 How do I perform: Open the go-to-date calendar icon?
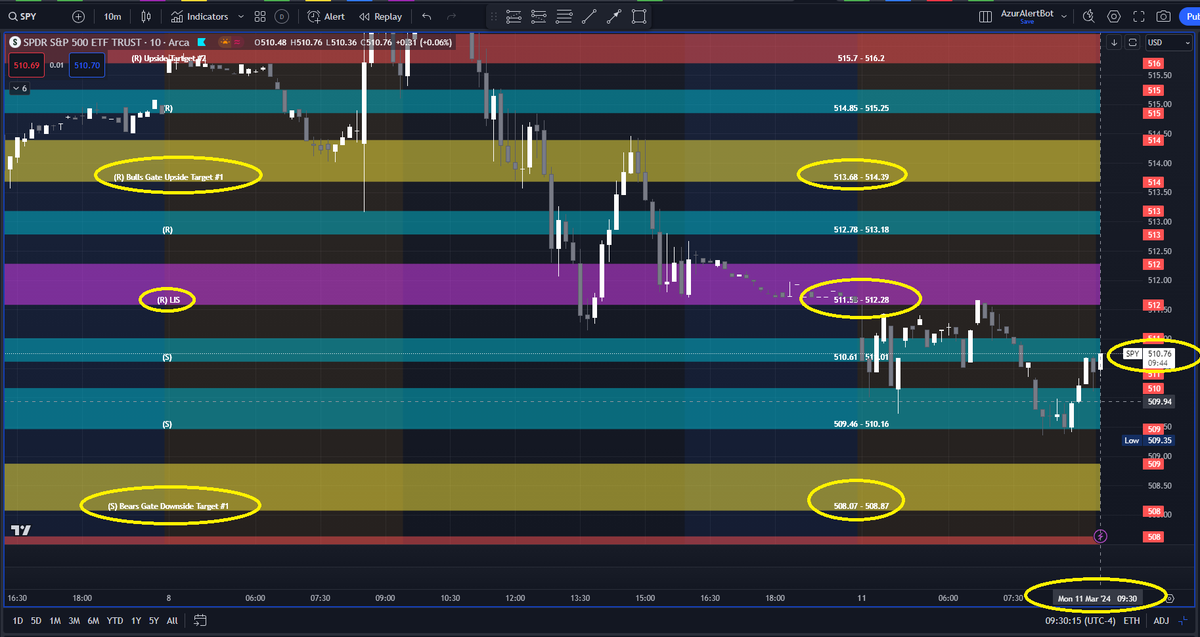pyautogui.click(x=200, y=620)
